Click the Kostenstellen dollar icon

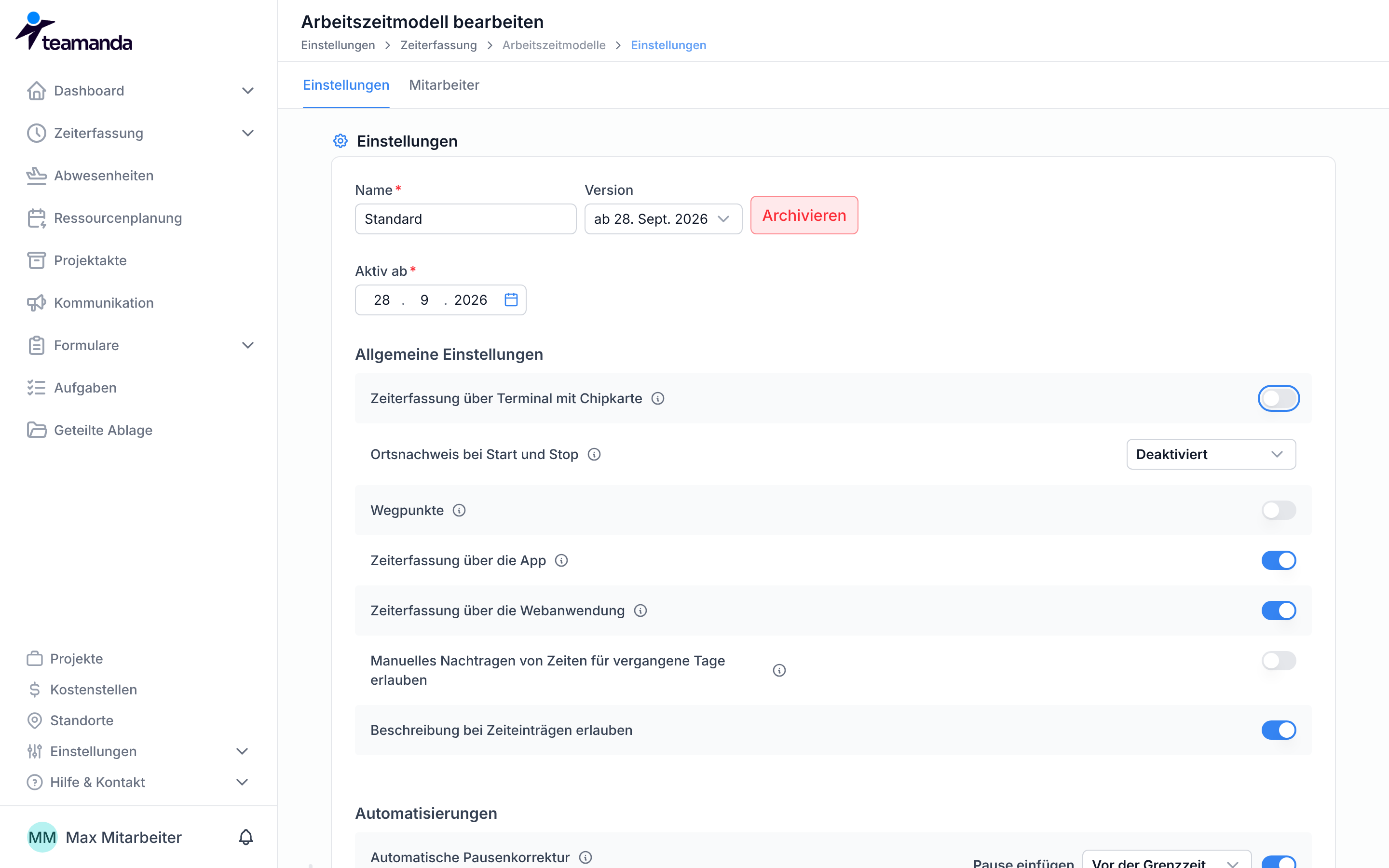pos(34,690)
